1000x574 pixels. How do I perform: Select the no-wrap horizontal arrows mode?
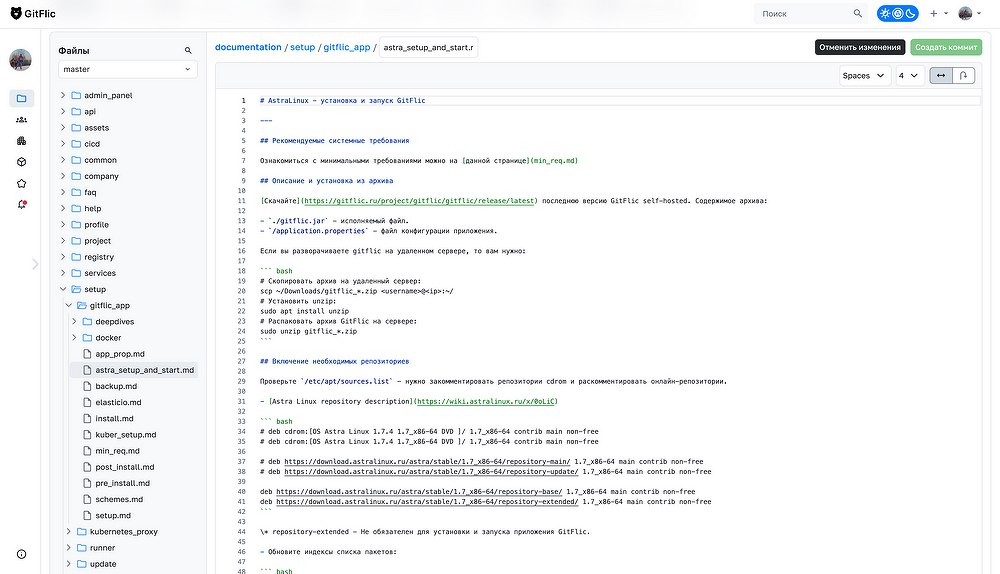(x=941, y=75)
